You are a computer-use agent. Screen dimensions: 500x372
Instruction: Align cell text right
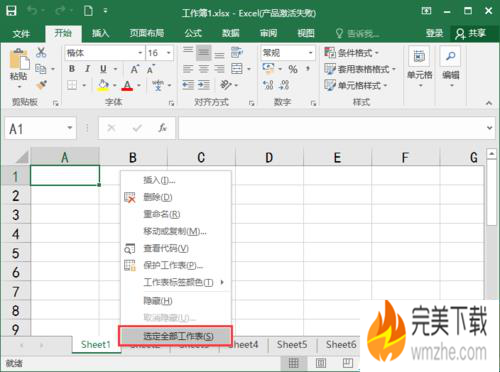pos(219,69)
